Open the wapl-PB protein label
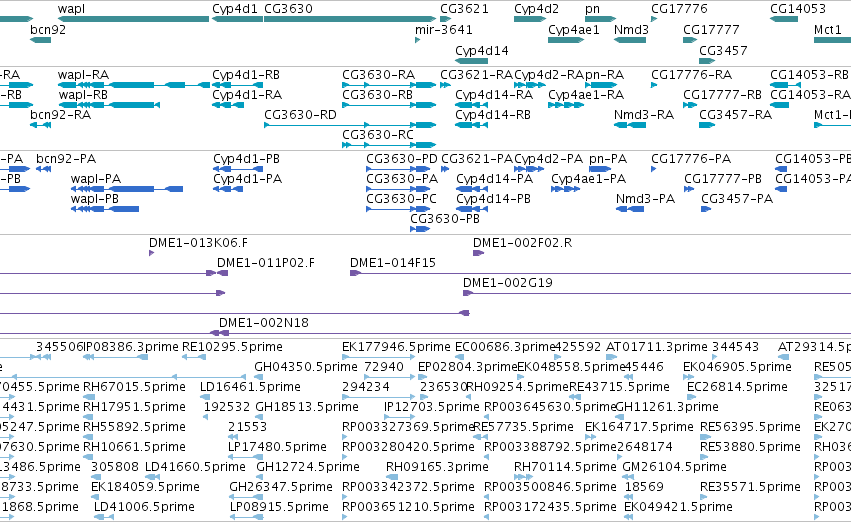Screen dimensions: 851x522 click(x=95, y=199)
